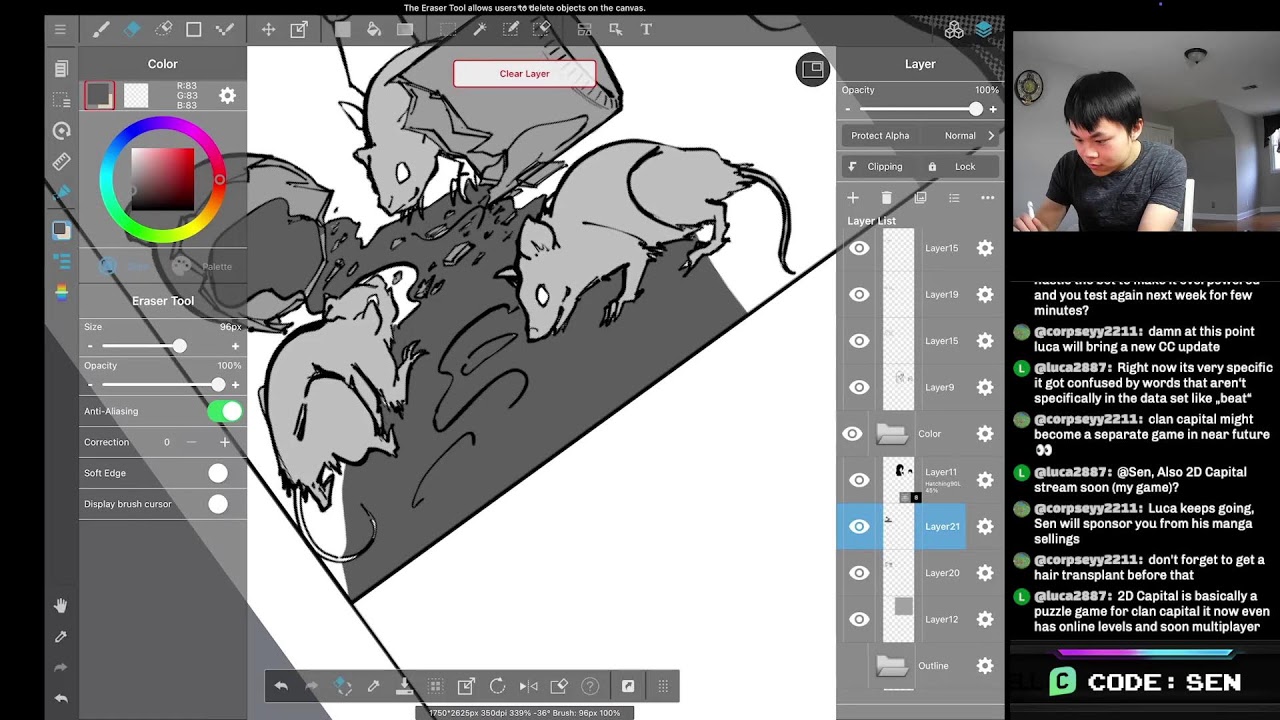Select the blue Eraser tool

point(132,30)
